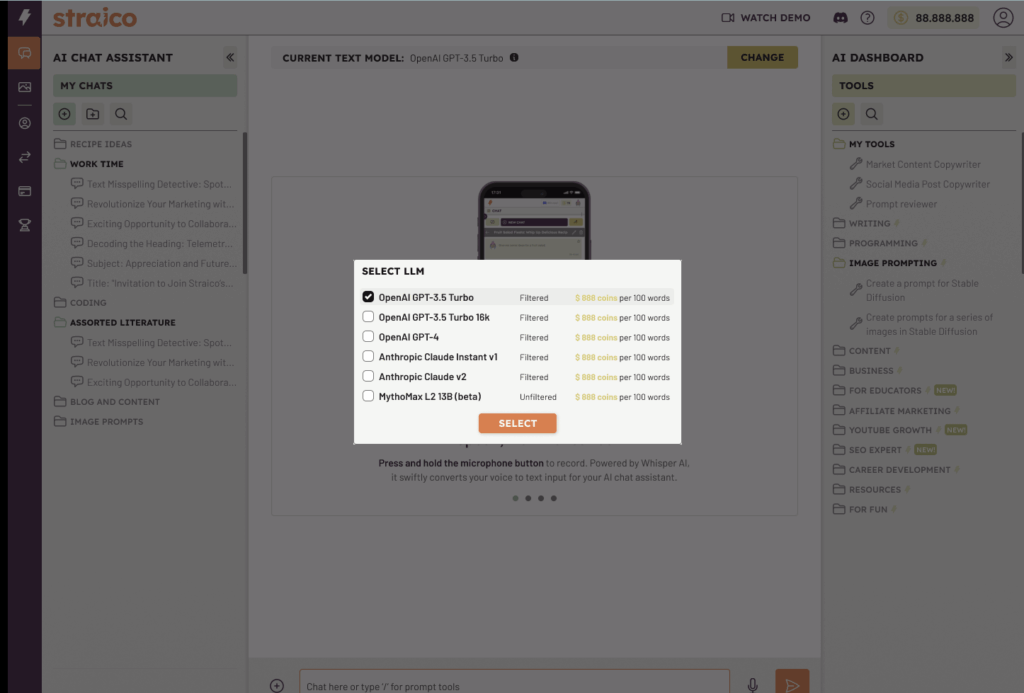The height and width of the screenshot is (693, 1024).
Task: Expand the PROGRAMMING tools folder
Action: [876, 243]
